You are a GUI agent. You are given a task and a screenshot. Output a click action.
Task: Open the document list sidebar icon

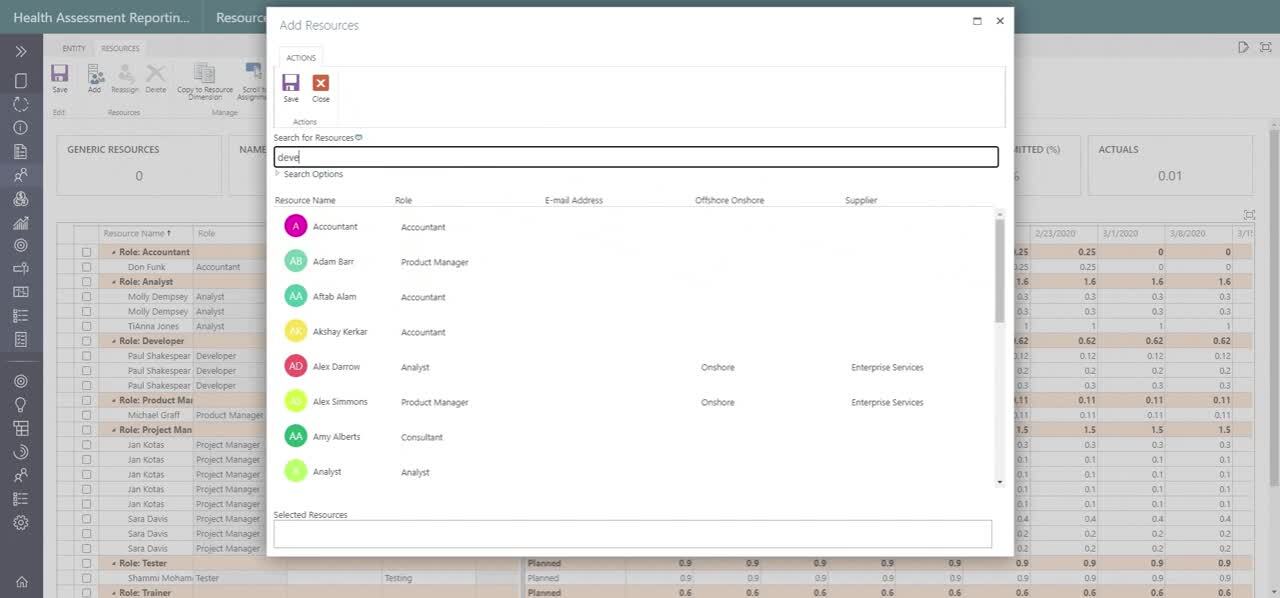[21, 152]
